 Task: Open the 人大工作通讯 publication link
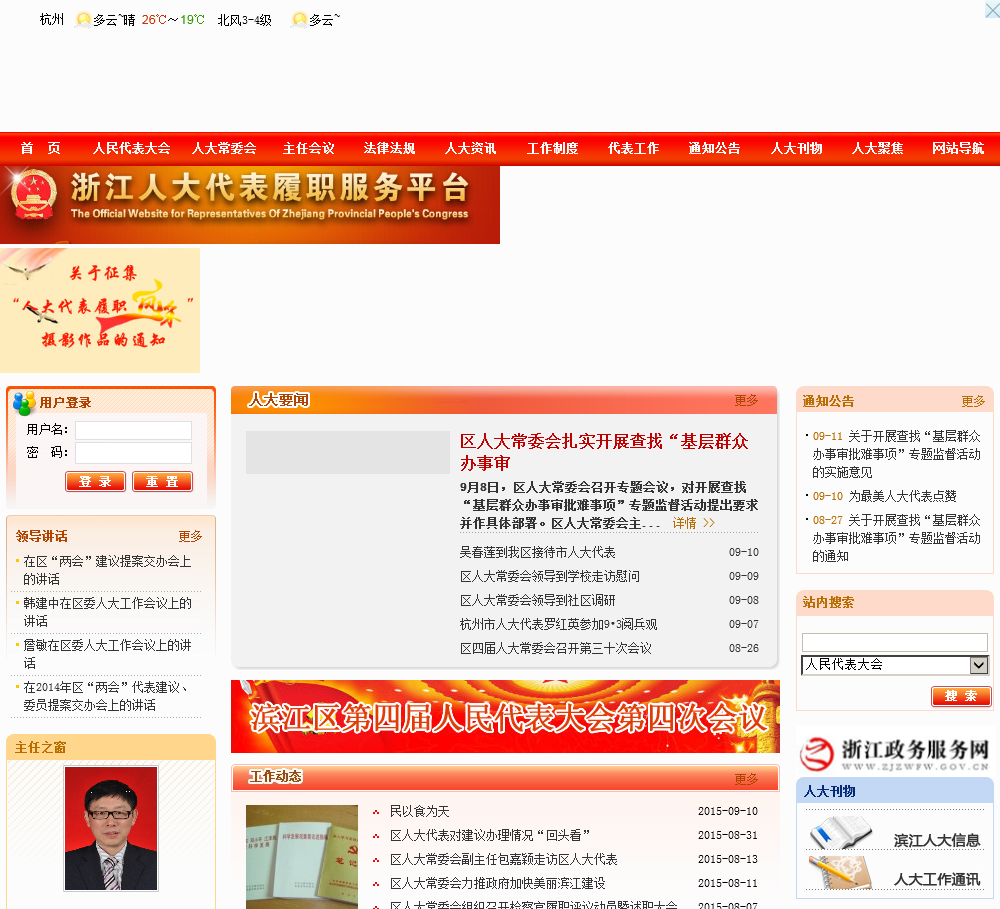[x=937, y=880]
